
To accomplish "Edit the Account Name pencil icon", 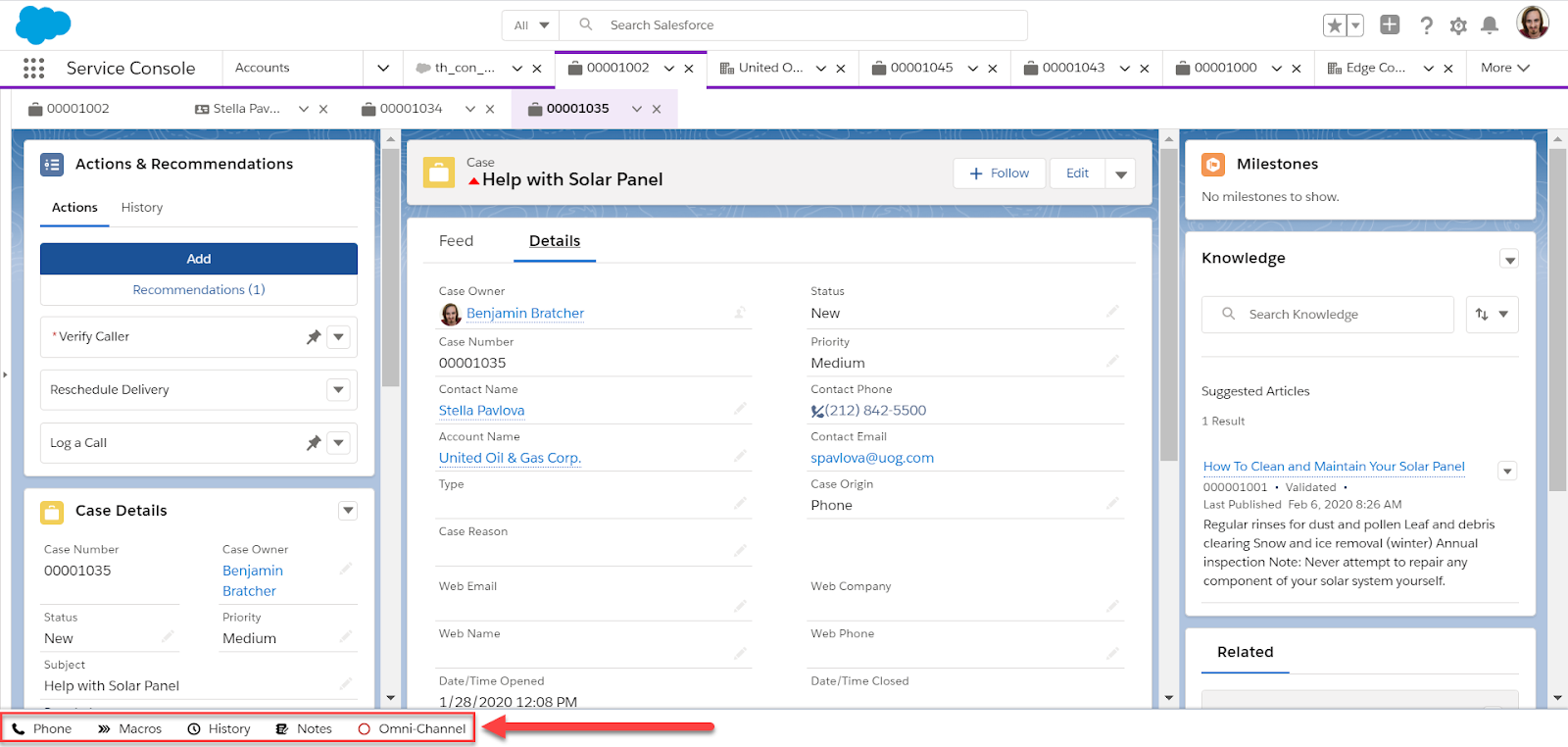I will (740, 456).
